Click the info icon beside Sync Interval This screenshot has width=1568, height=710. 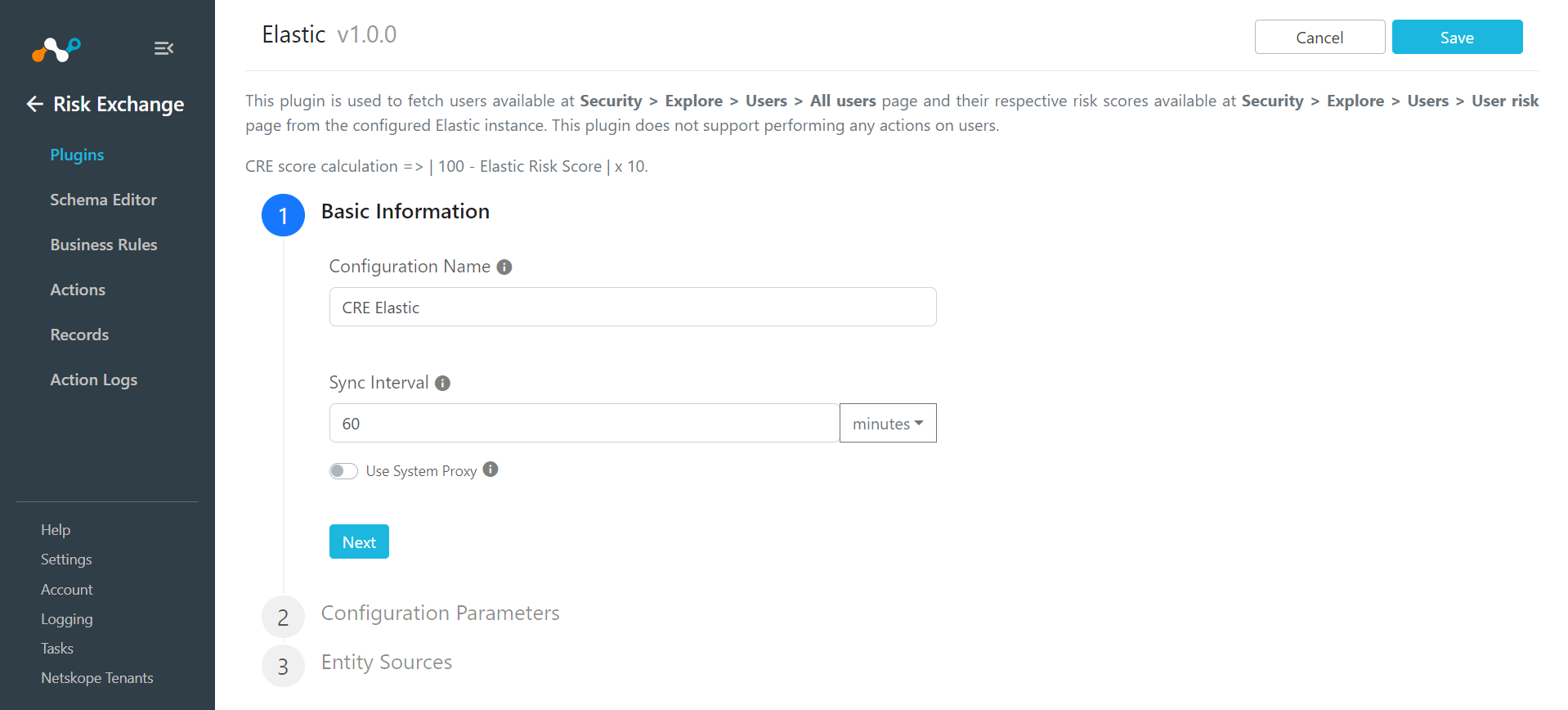[442, 383]
